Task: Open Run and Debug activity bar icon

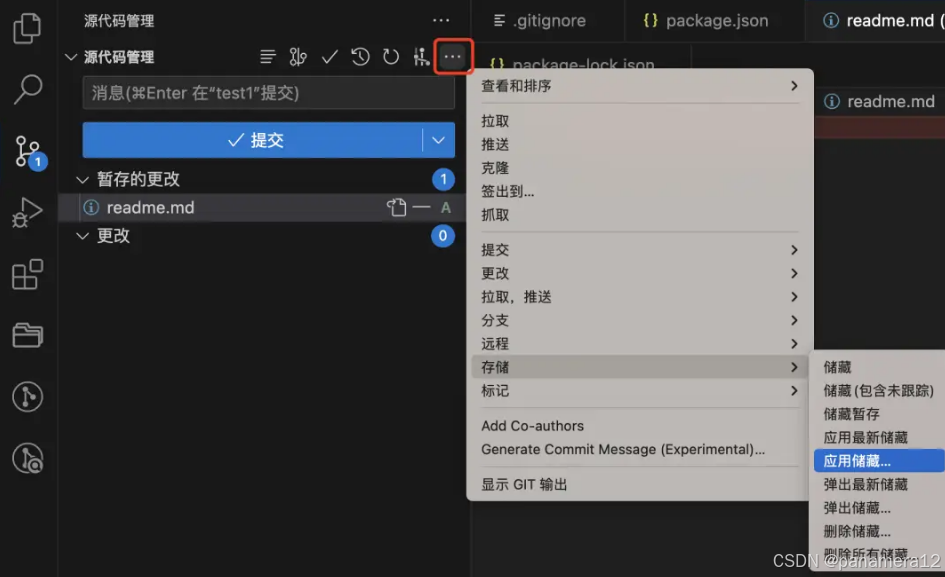Action: [27, 213]
